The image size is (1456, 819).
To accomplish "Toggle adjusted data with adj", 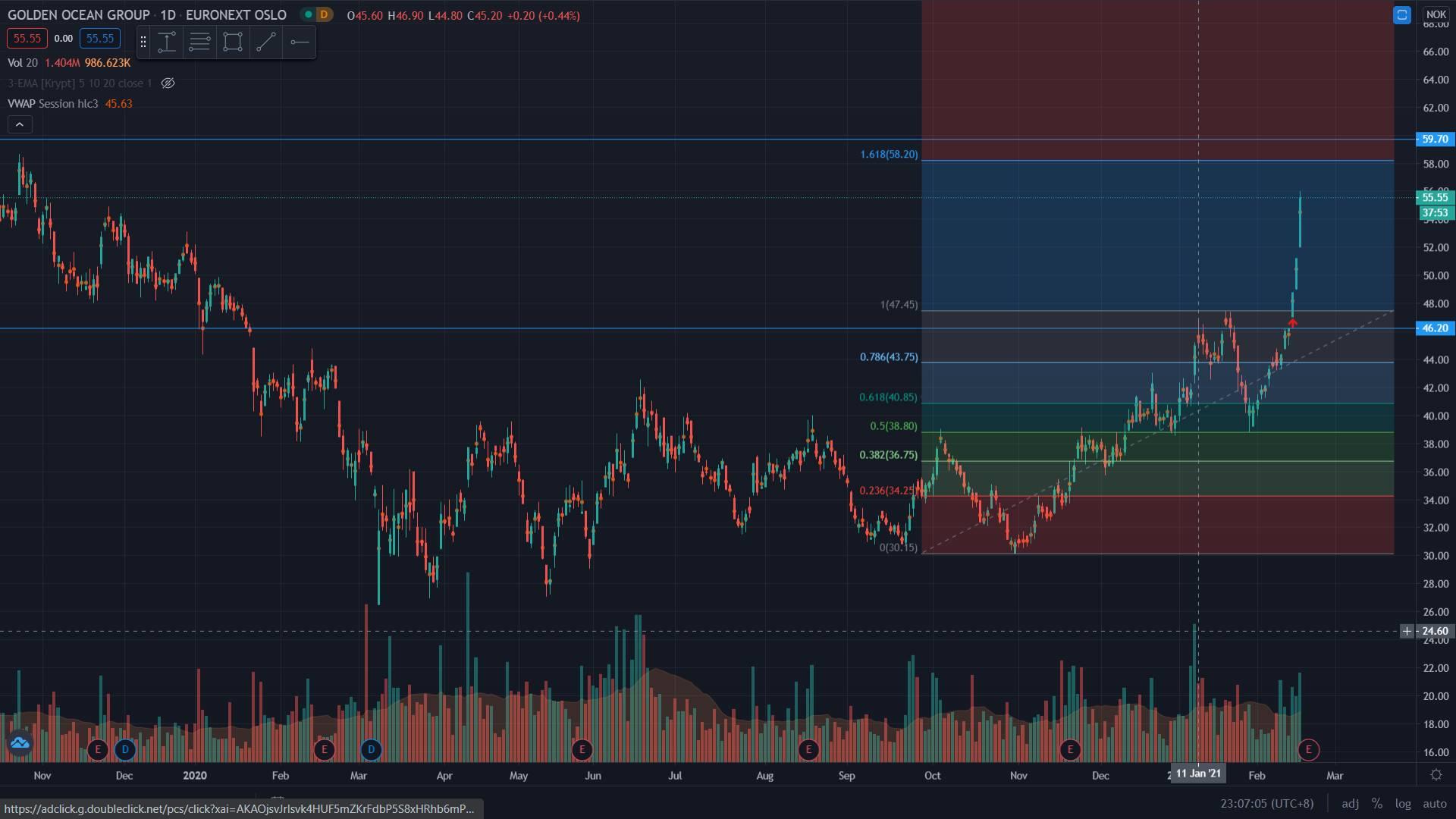I will coord(1350,804).
